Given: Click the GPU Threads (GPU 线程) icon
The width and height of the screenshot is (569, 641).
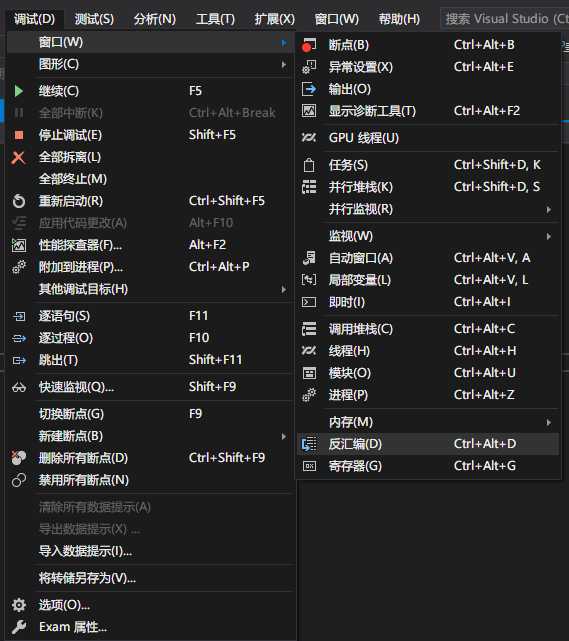Looking at the screenshot, I should pos(309,138).
